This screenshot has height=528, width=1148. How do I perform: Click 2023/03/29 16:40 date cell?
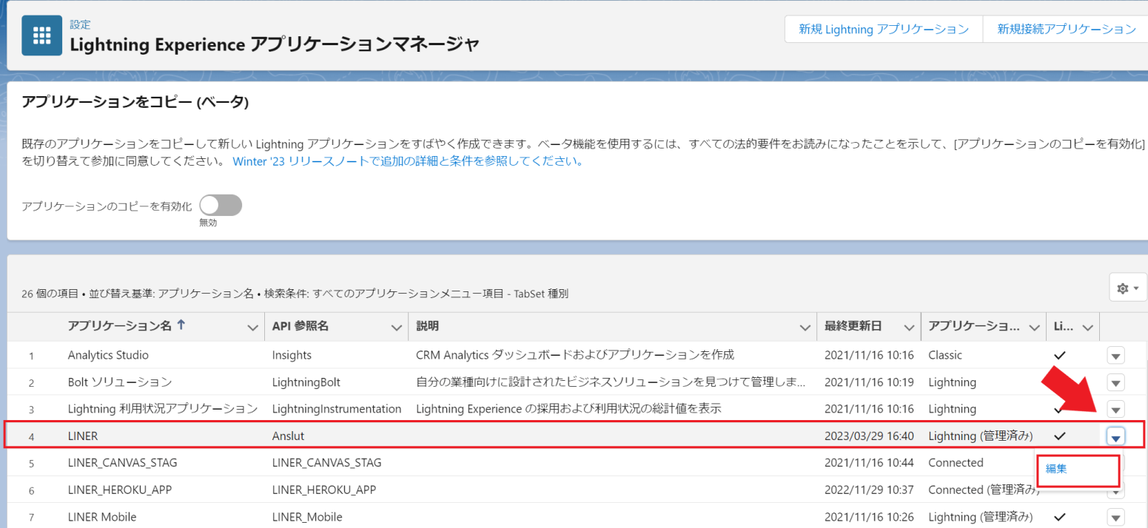point(869,436)
